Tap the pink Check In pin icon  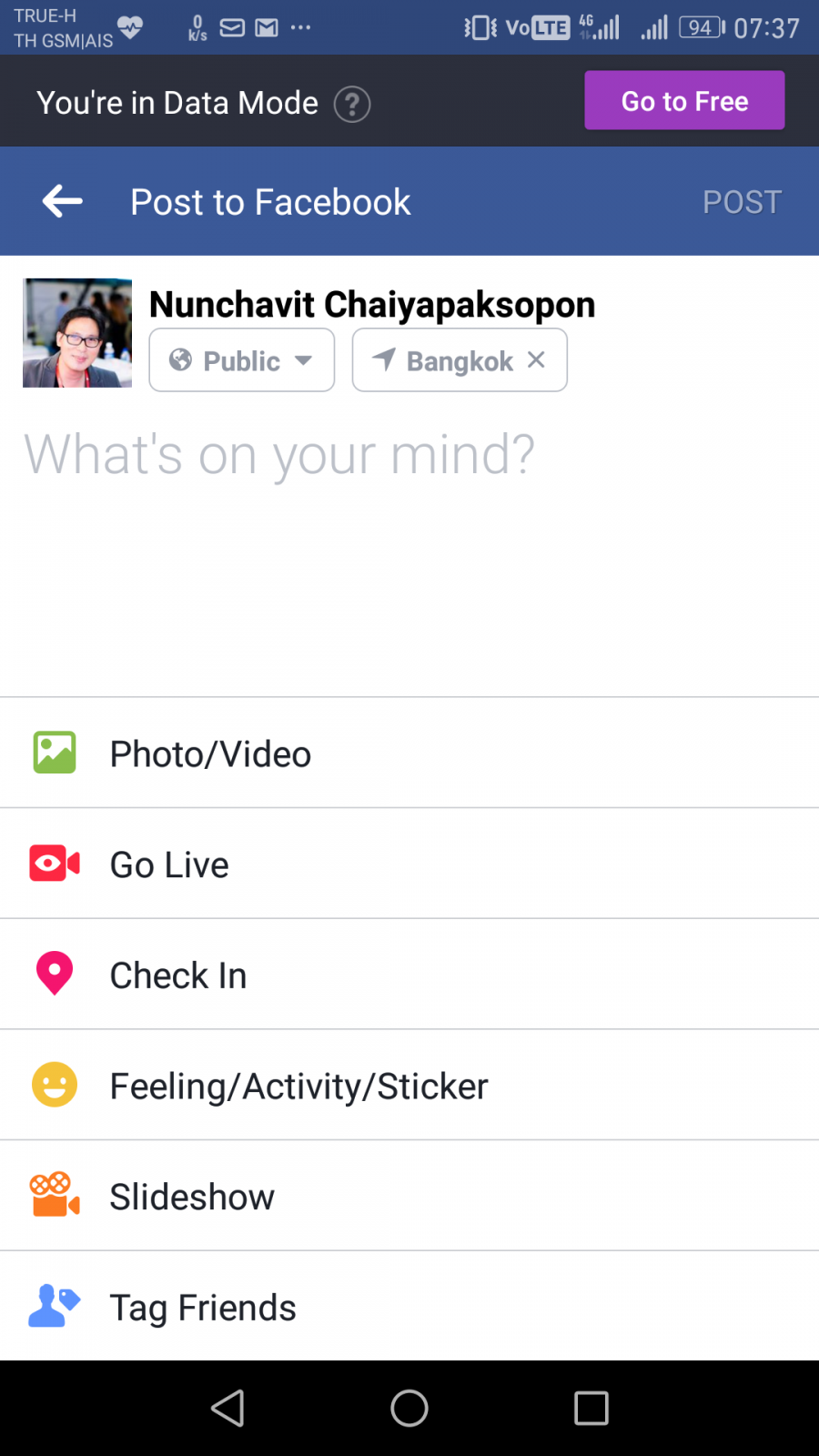pos(55,974)
